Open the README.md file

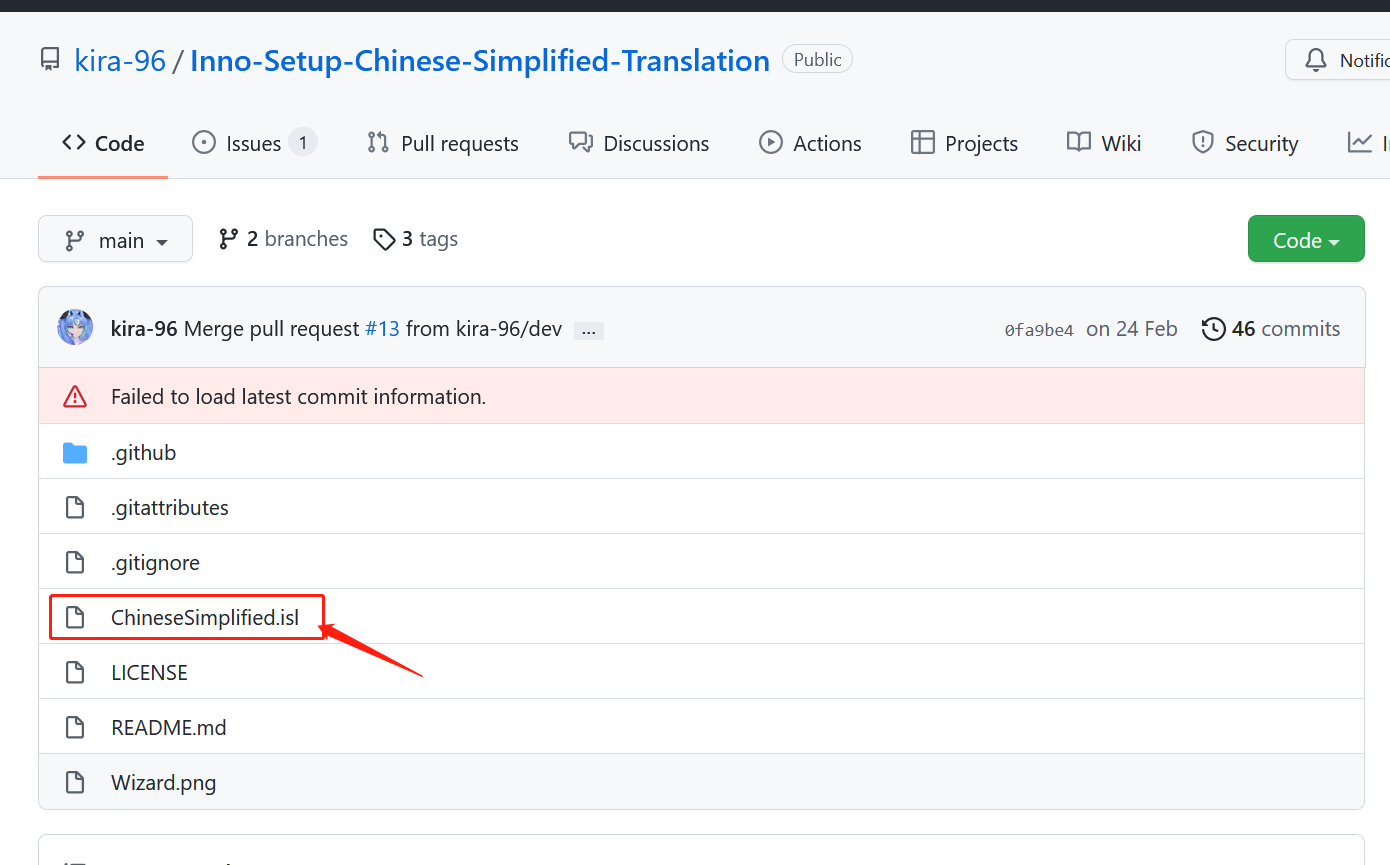click(x=168, y=727)
